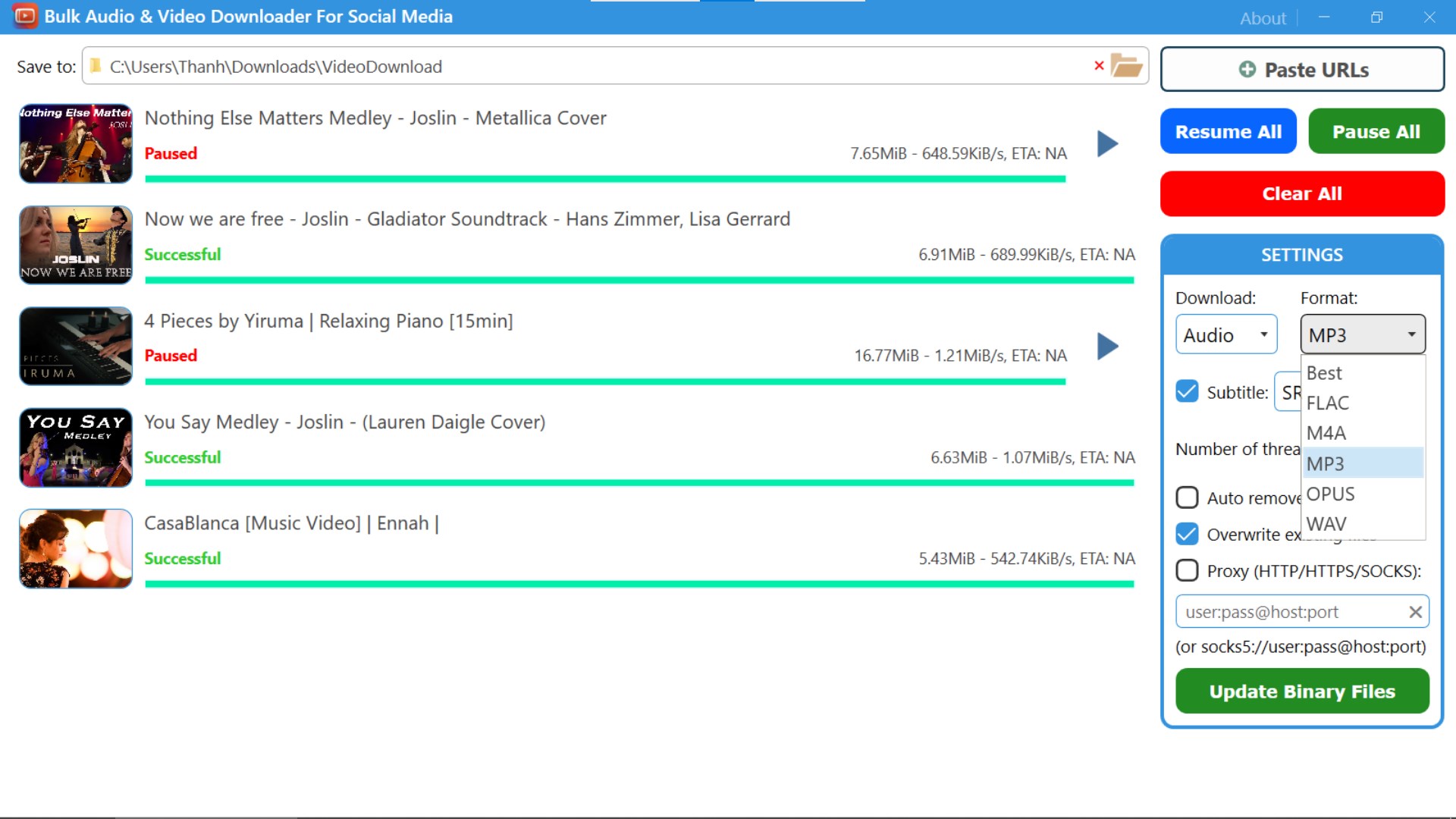Disable the Subtitle checkbox
Image resolution: width=1456 pixels, height=819 pixels.
pos(1187,392)
